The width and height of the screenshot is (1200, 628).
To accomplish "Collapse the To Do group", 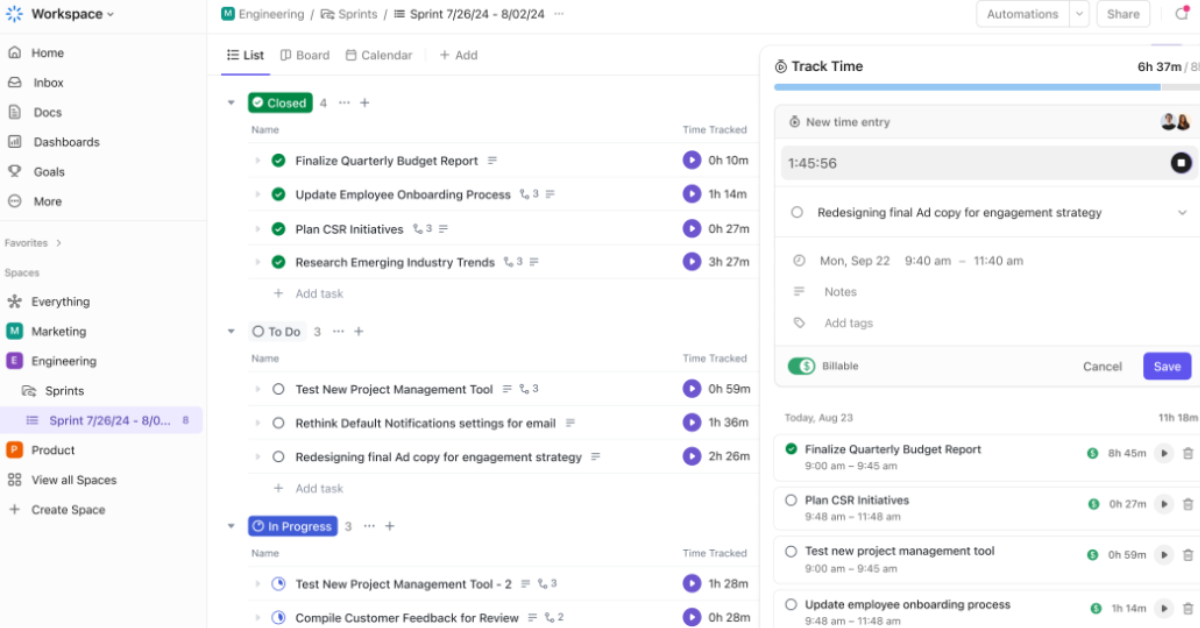I will [x=231, y=332].
